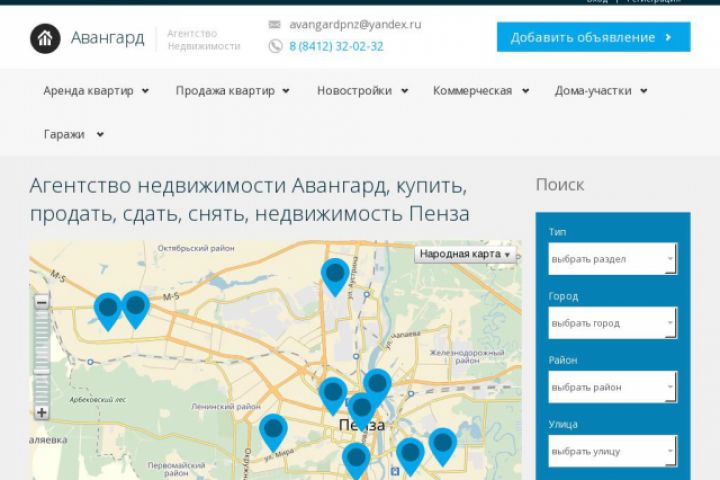Click the Первомайский район map label

point(176,469)
